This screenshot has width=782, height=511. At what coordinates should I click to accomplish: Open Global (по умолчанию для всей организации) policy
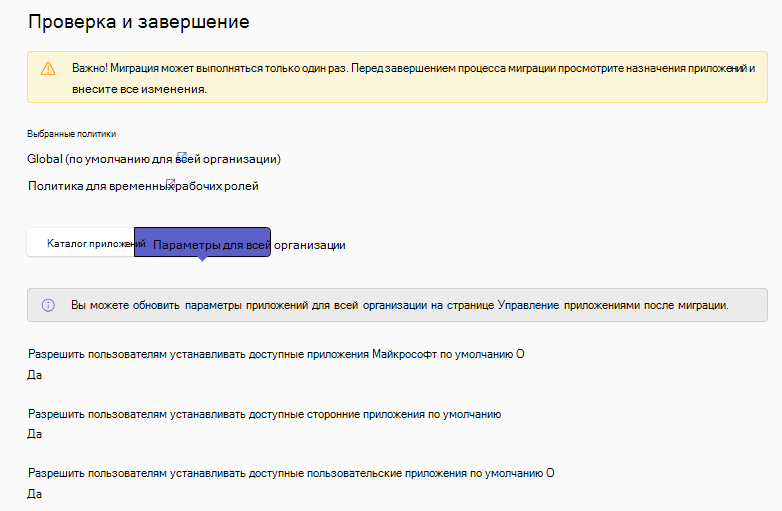click(x=154, y=159)
